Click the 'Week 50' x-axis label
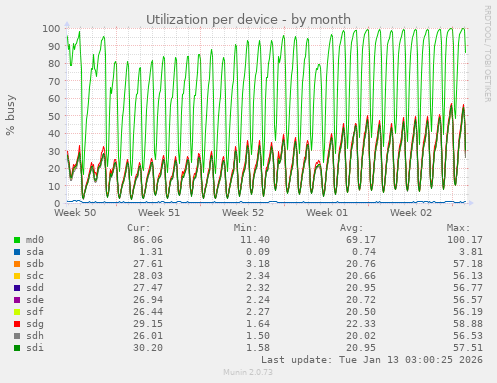The image size is (497, 383). [x=75, y=213]
